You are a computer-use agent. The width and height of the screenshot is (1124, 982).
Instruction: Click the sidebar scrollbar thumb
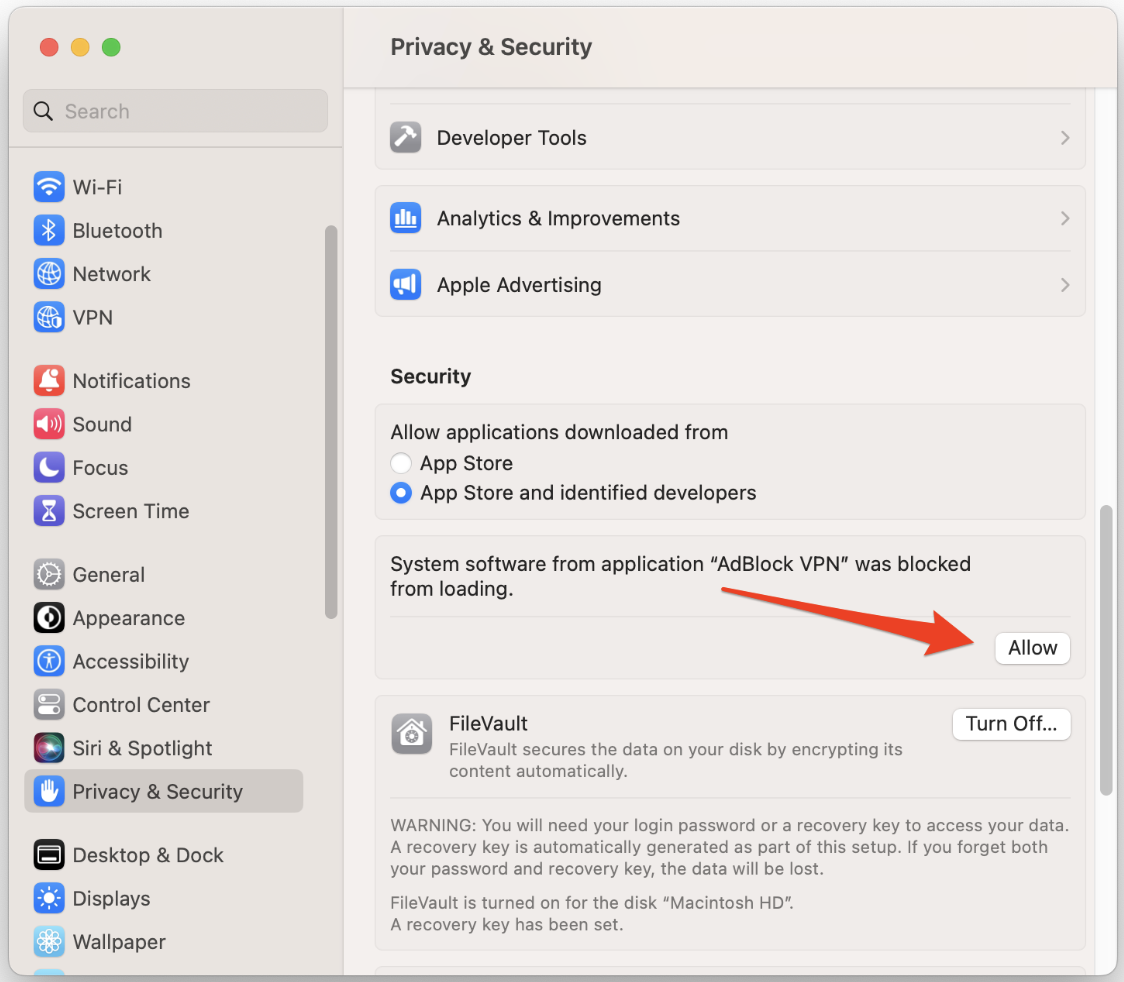point(331,420)
